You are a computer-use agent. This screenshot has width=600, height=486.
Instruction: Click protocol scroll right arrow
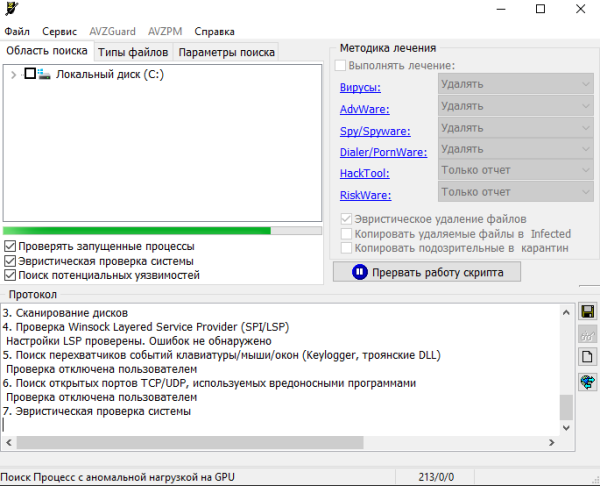[x=551, y=443]
